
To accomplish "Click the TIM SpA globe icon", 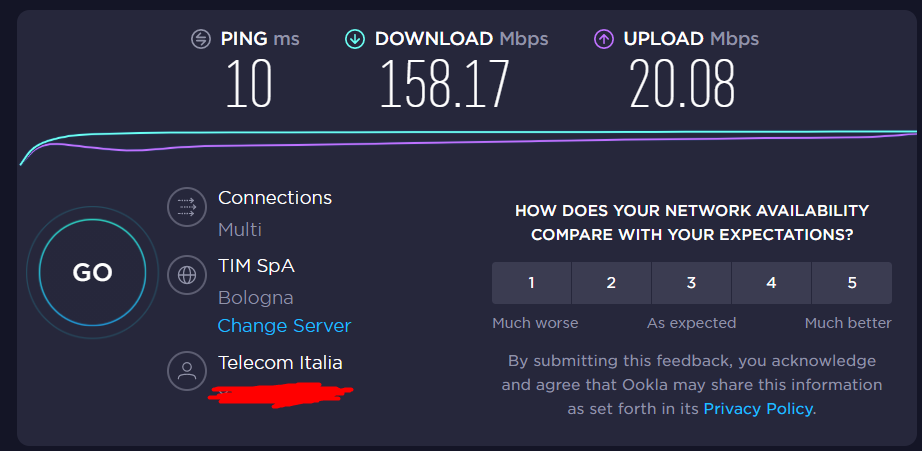I will pyautogui.click(x=186, y=274).
